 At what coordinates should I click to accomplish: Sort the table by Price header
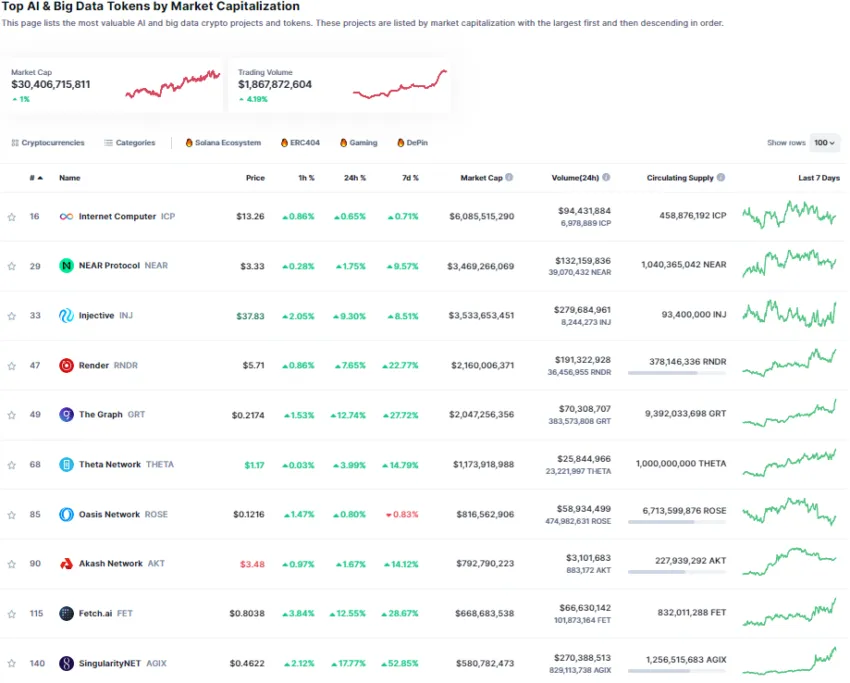click(255, 178)
